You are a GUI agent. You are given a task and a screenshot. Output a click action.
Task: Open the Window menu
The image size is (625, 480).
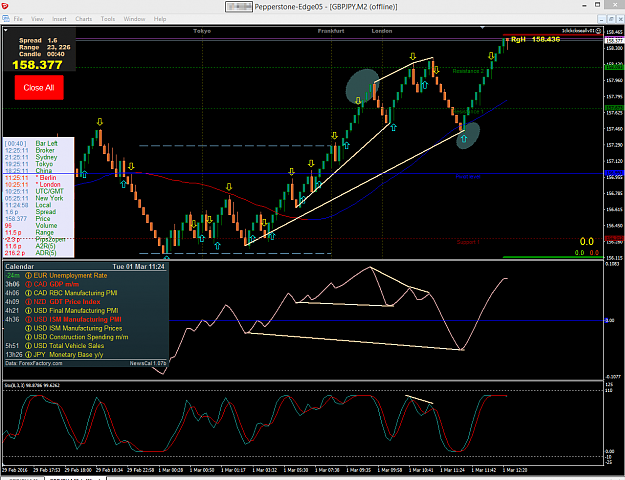pos(134,19)
